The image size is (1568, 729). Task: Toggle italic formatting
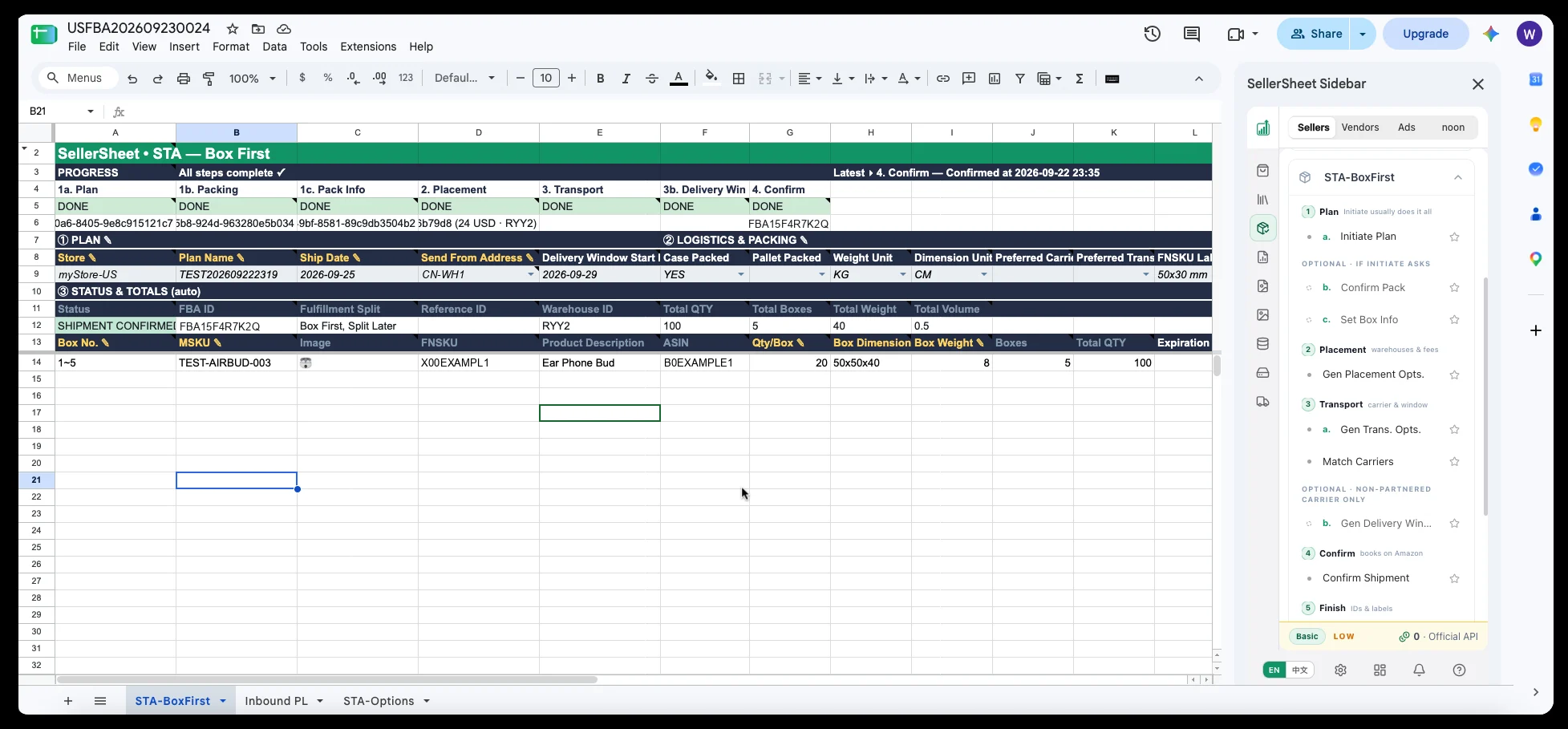(626, 79)
